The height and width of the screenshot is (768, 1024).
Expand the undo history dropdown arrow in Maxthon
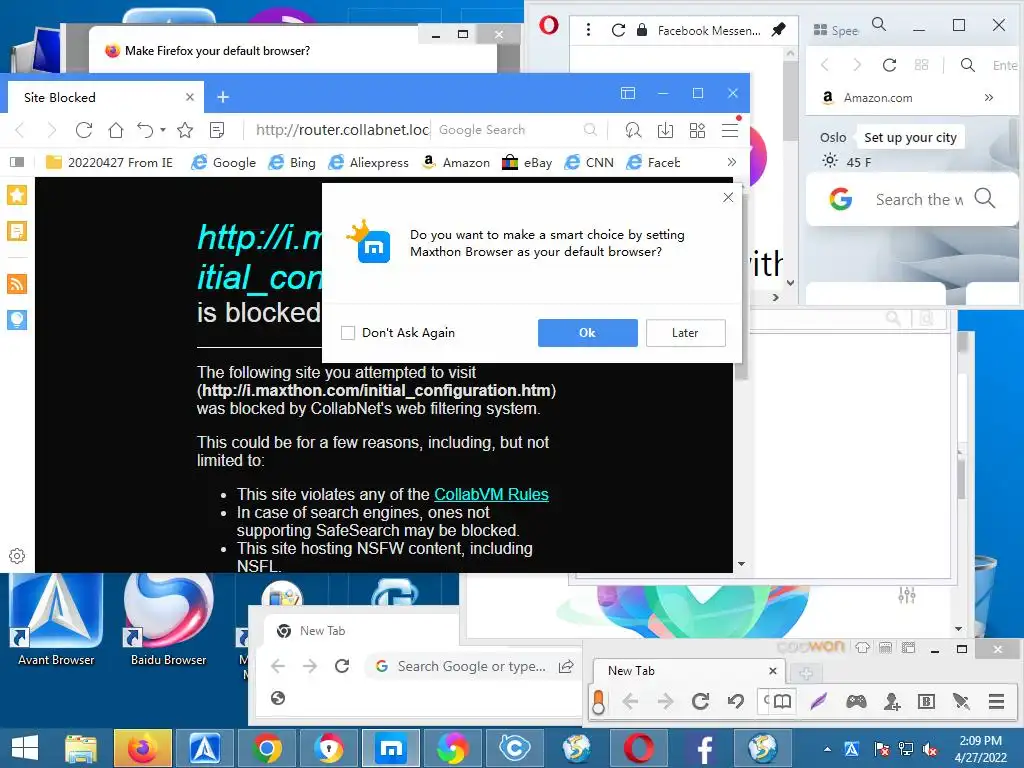click(x=163, y=130)
